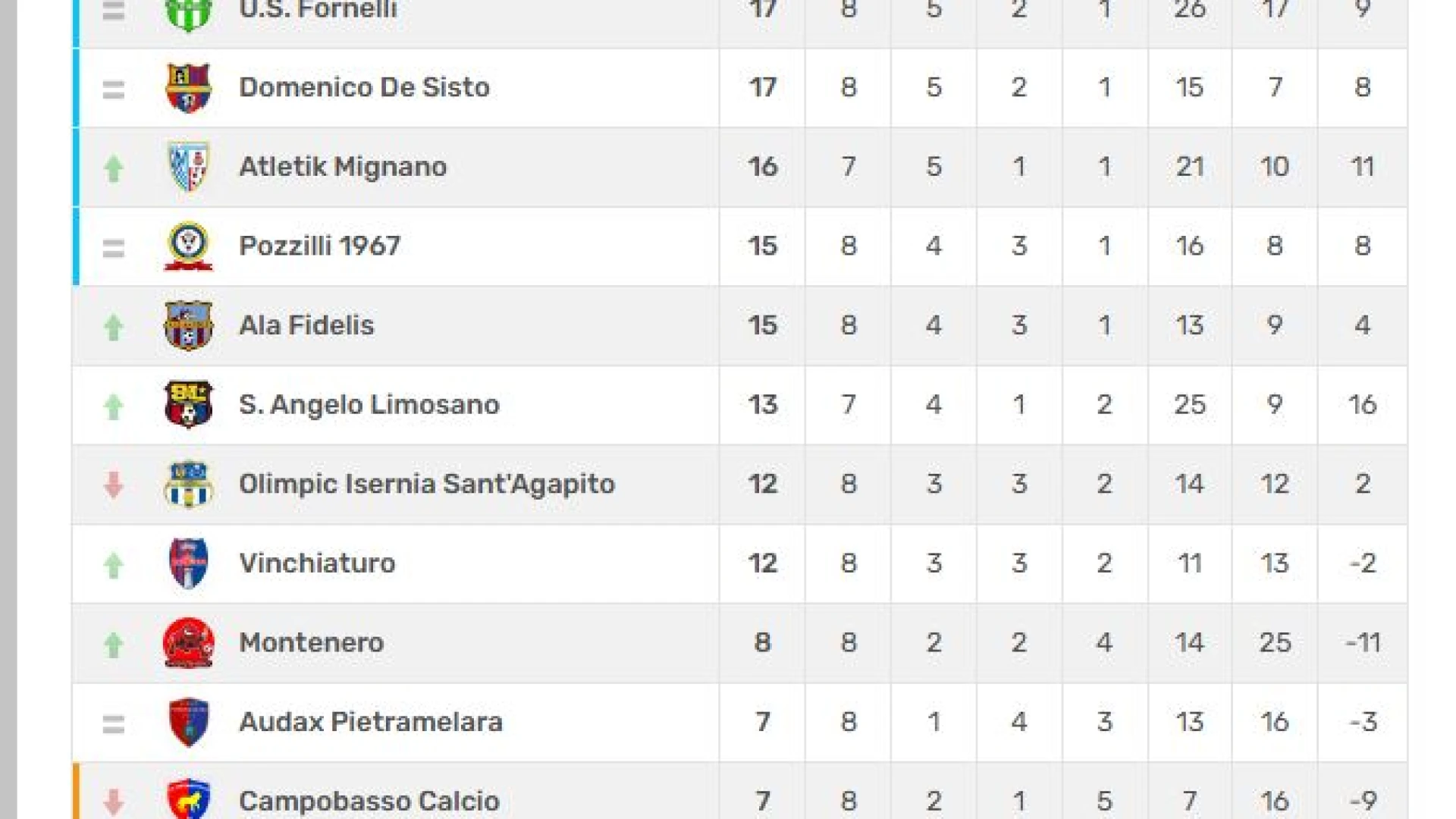Open the Montenero team name link
This screenshot has height=819, width=1456.
click(312, 643)
